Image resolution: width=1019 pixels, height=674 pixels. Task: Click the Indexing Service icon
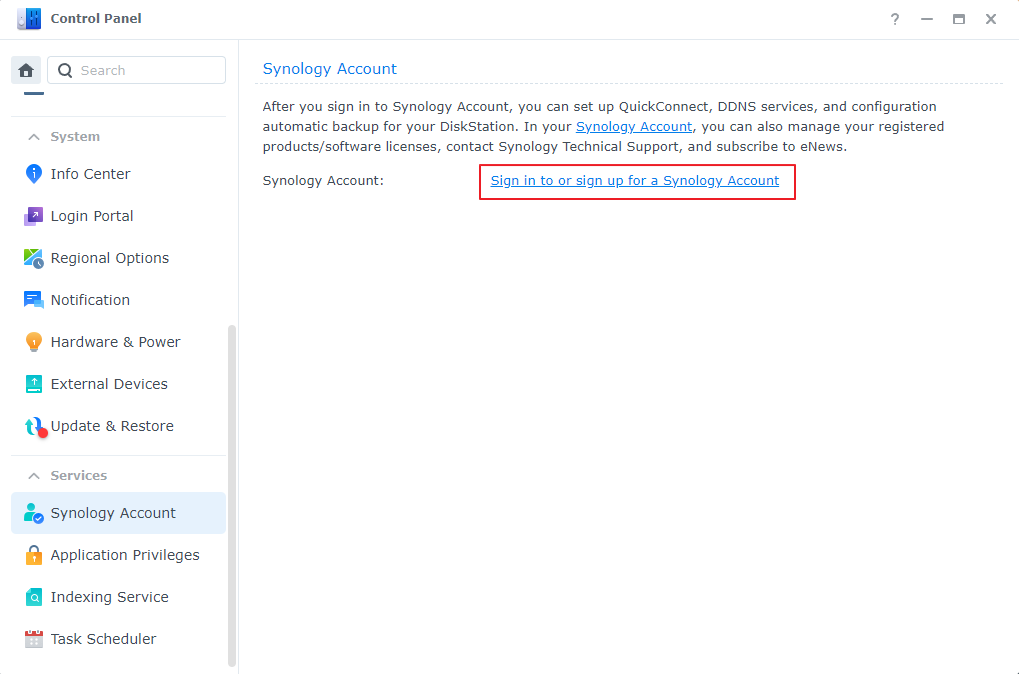tap(34, 597)
